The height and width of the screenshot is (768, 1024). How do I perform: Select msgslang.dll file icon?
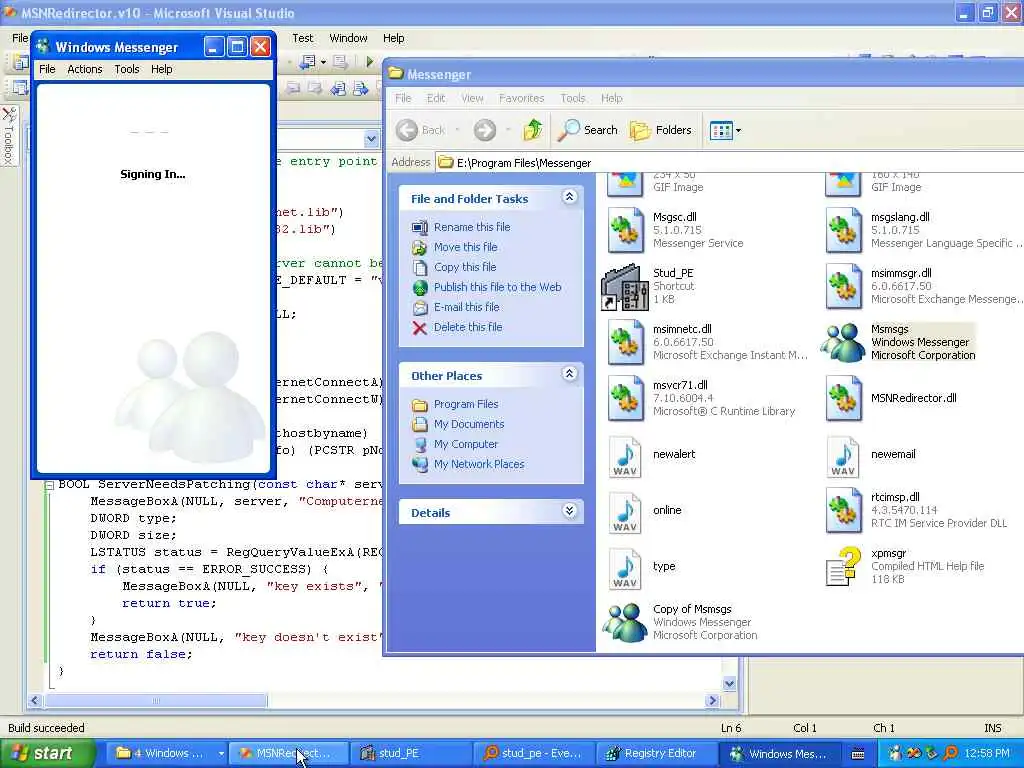pyautogui.click(x=843, y=230)
